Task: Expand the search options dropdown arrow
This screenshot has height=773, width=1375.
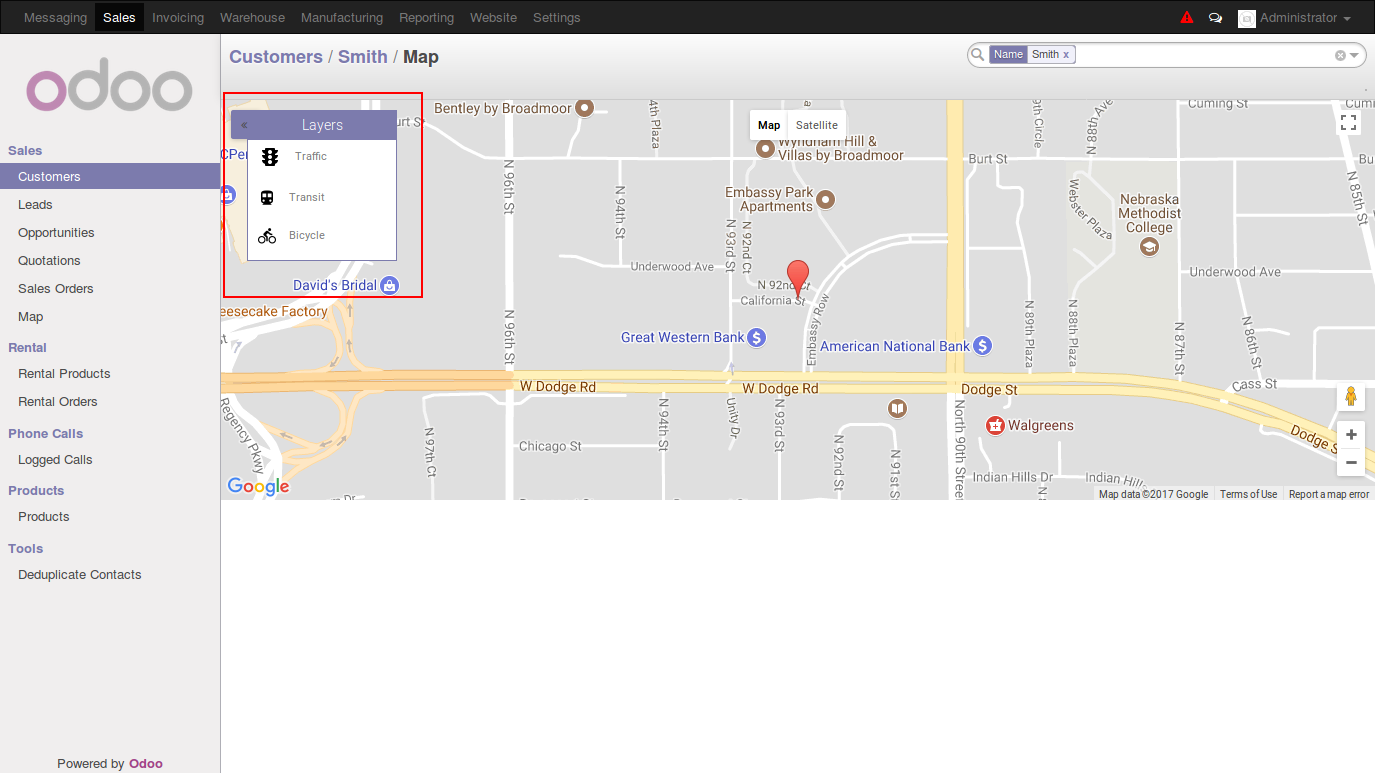Action: (x=1355, y=55)
